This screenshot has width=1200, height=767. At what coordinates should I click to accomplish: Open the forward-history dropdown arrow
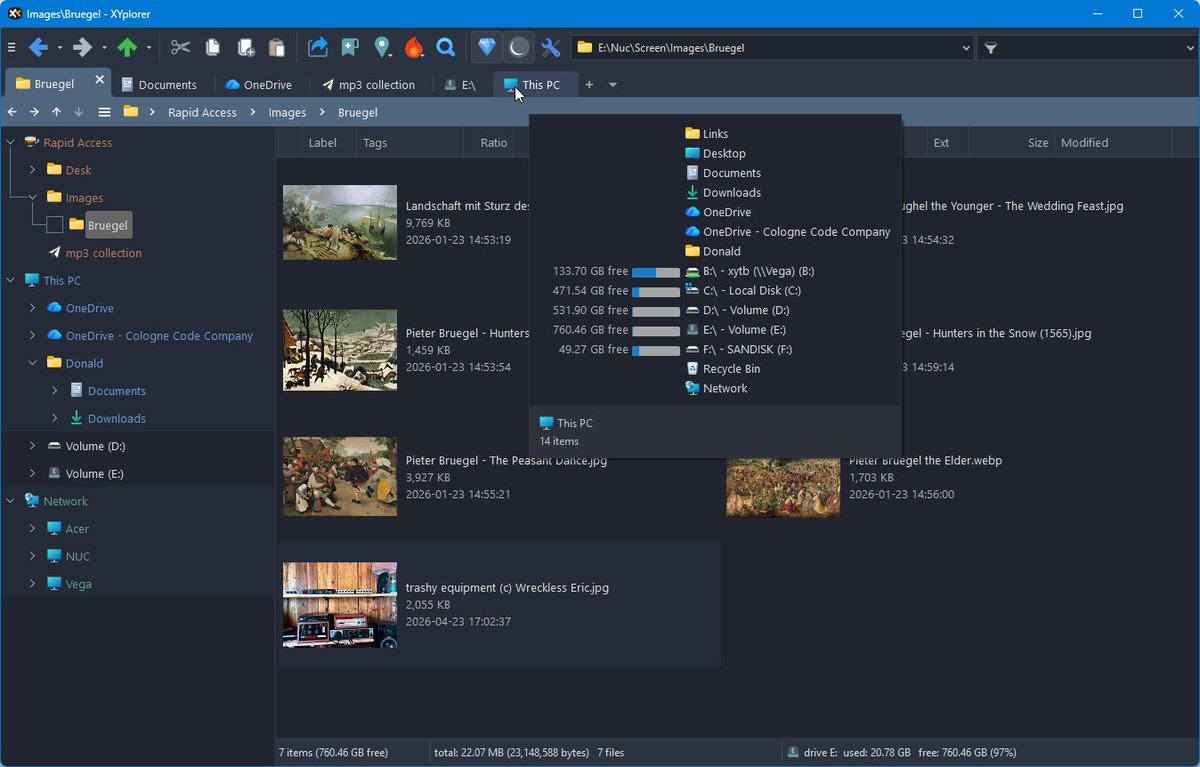104,47
